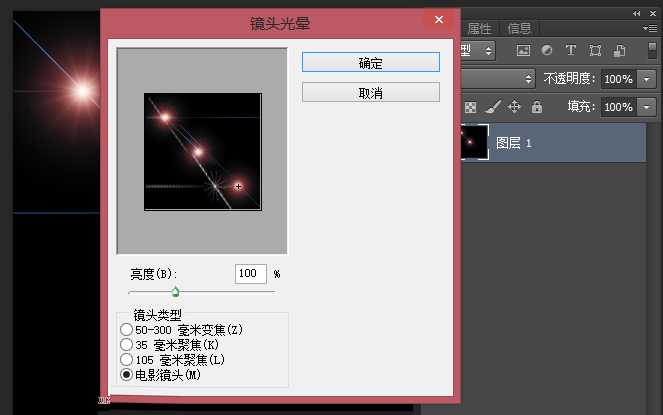Image resolution: width=663 pixels, height=415 pixels.
Task: Select 50-300 毫米变焦 lens type
Action: pyautogui.click(x=126, y=329)
